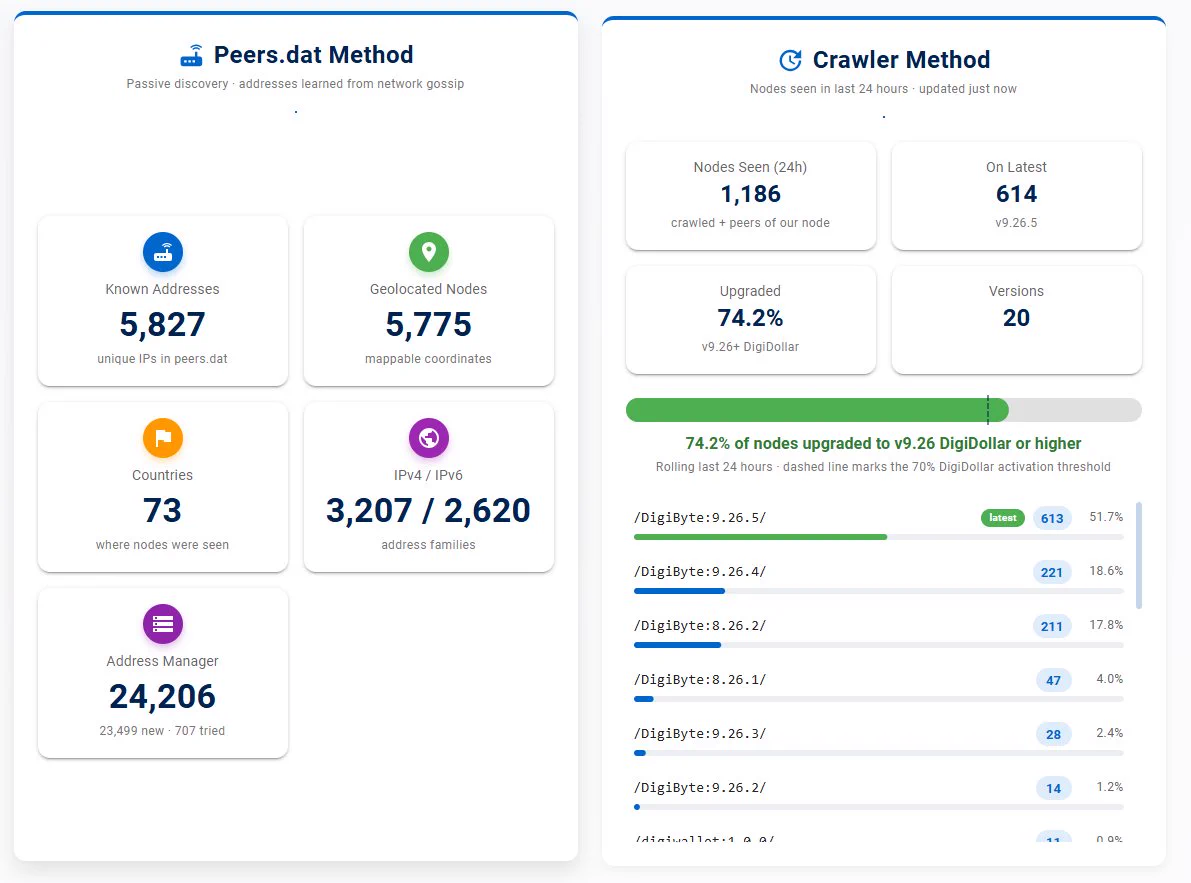Click 'where nodes were seen' caption
Screen dimensions: 1191x883
coord(163,544)
